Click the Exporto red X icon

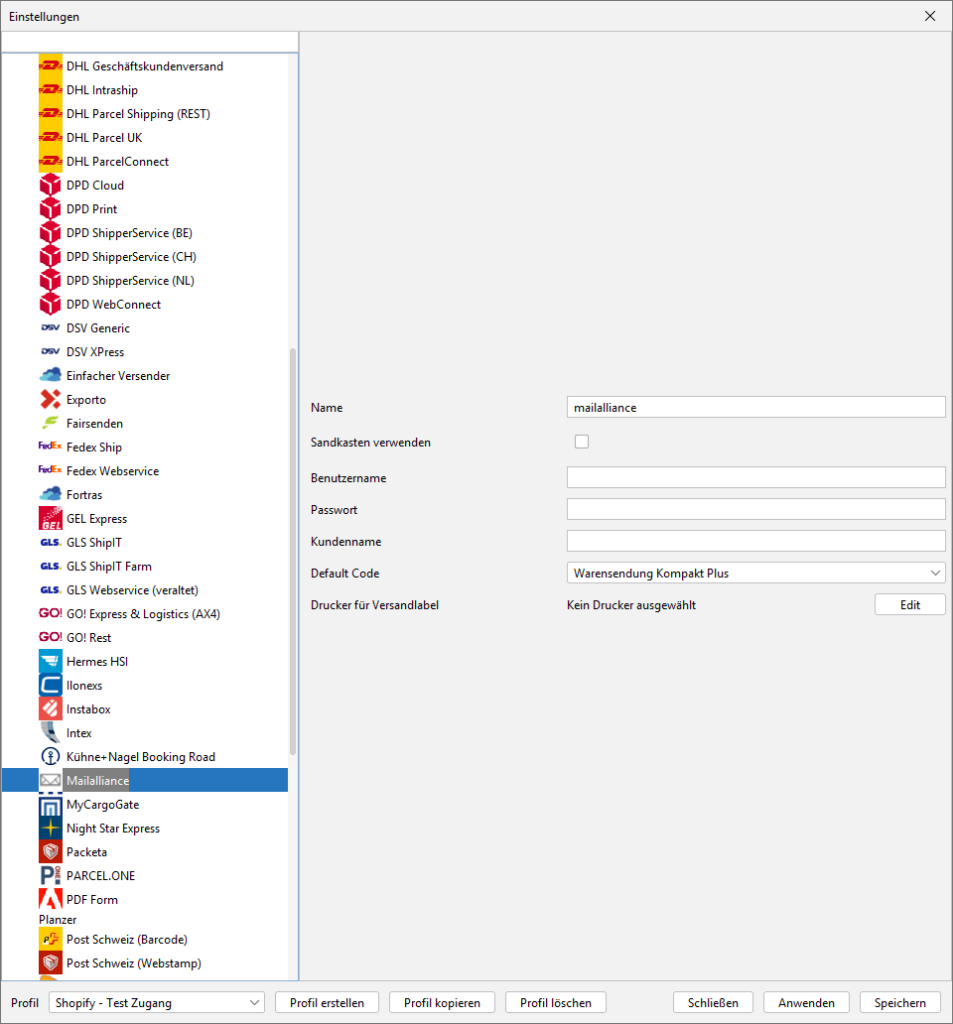click(x=50, y=400)
